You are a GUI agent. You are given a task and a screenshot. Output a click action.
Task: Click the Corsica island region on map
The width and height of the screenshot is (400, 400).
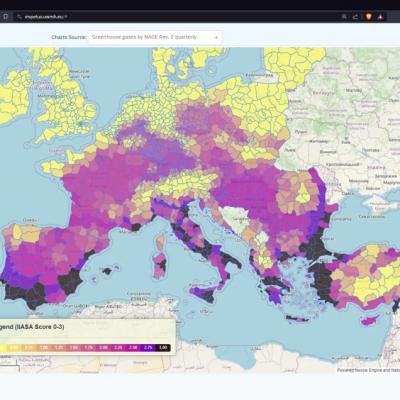click(161, 242)
